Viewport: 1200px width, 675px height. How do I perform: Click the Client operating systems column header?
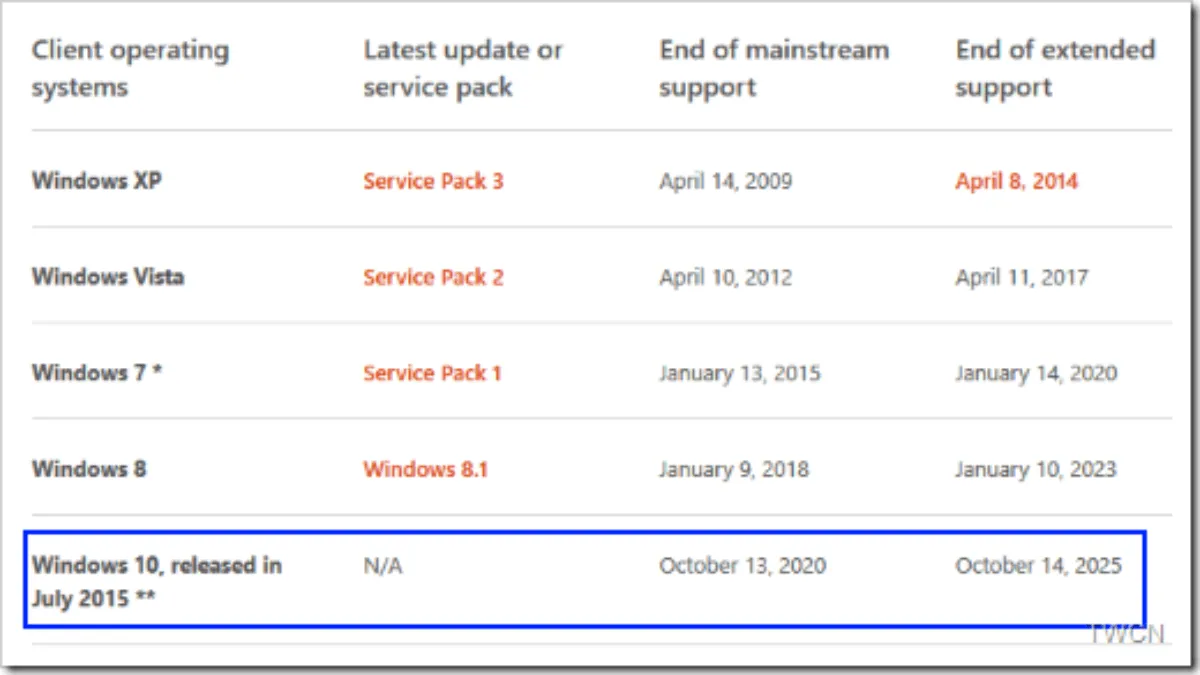pyautogui.click(x=130, y=68)
